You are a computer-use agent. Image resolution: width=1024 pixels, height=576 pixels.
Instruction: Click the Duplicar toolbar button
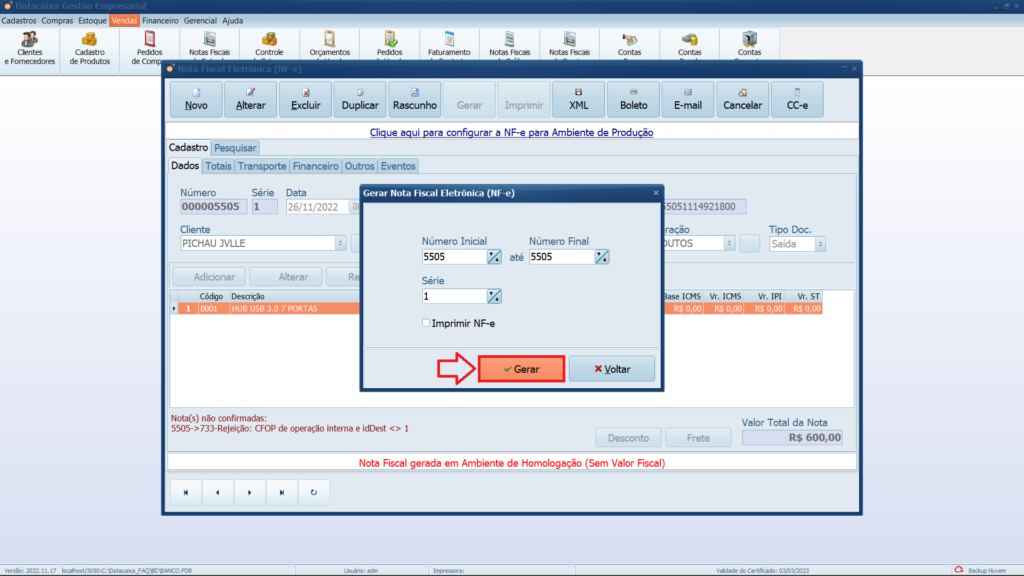click(360, 99)
